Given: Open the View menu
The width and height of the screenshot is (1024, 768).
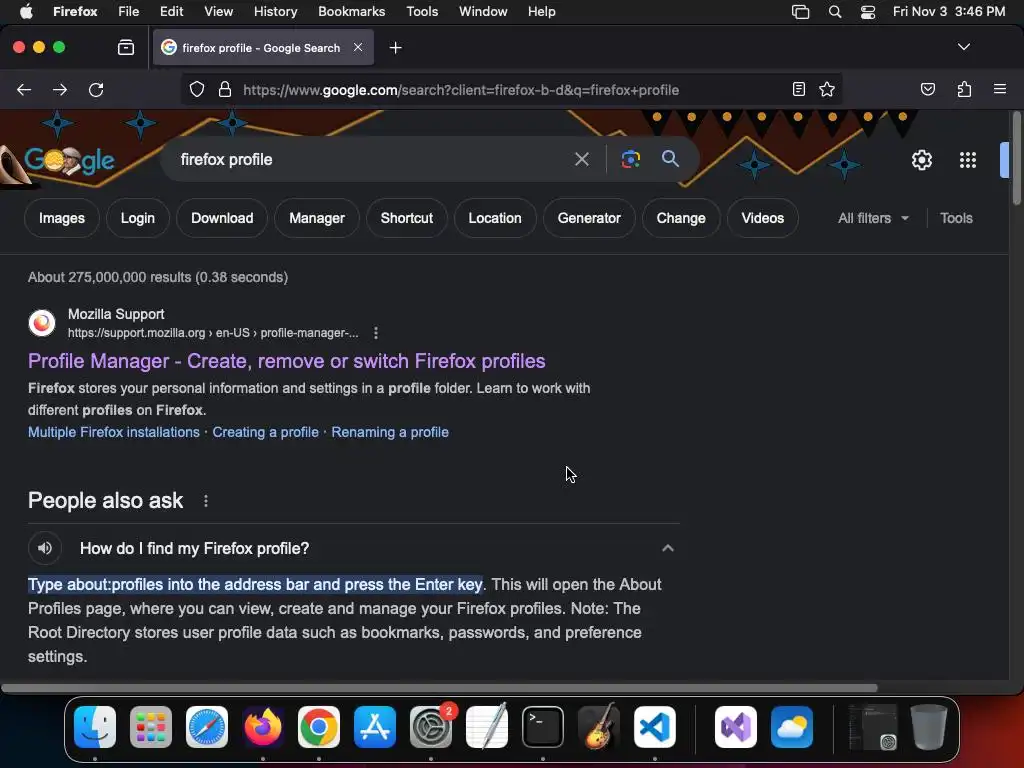Looking at the screenshot, I should [x=218, y=12].
